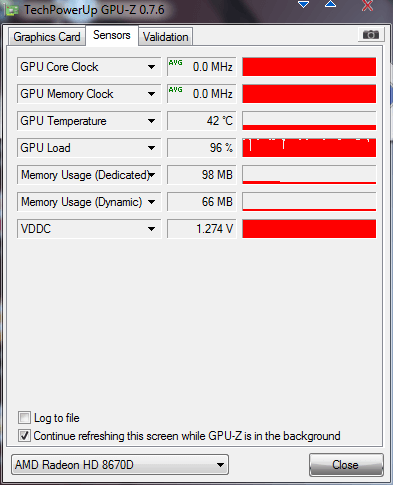Click the blue up arrow in title bar
Image resolution: width=393 pixels, height=485 pixels.
click(x=330, y=4)
